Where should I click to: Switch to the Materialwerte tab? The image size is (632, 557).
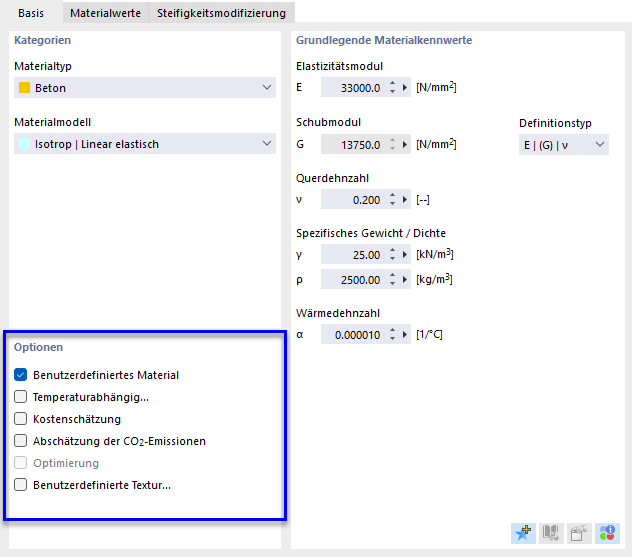106,13
